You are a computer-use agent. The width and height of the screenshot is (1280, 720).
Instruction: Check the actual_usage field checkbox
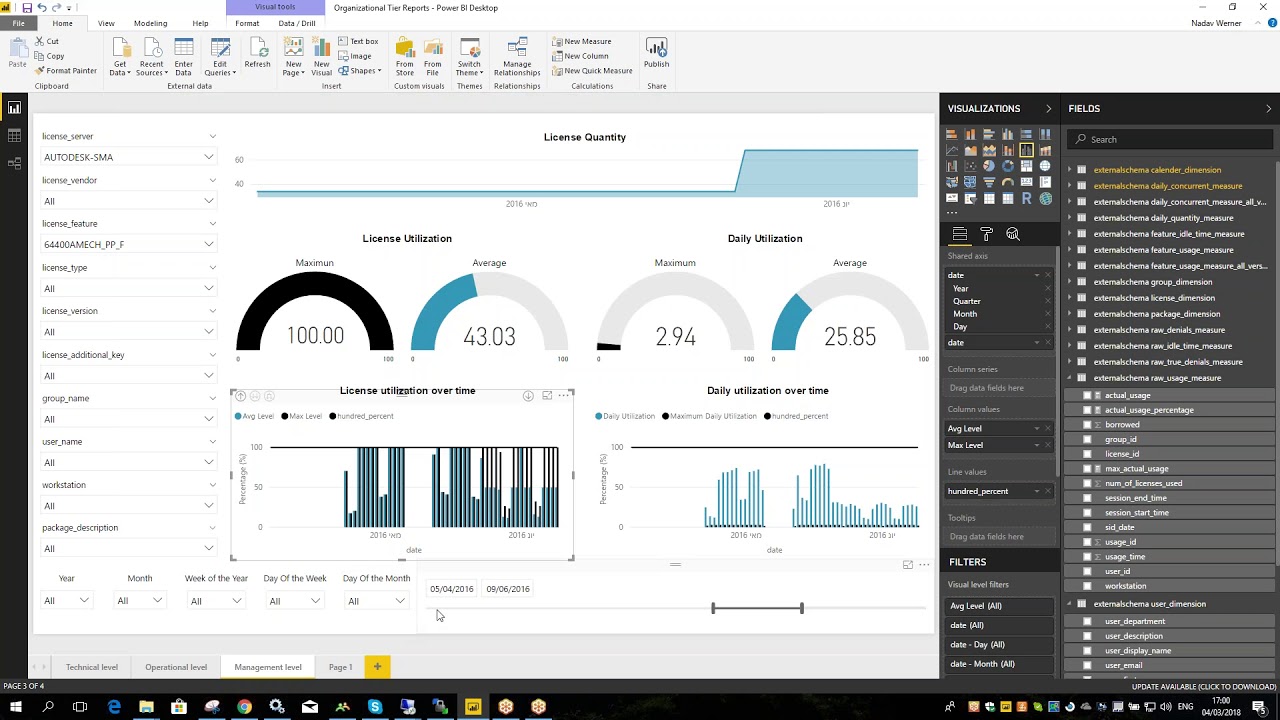(1087, 395)
